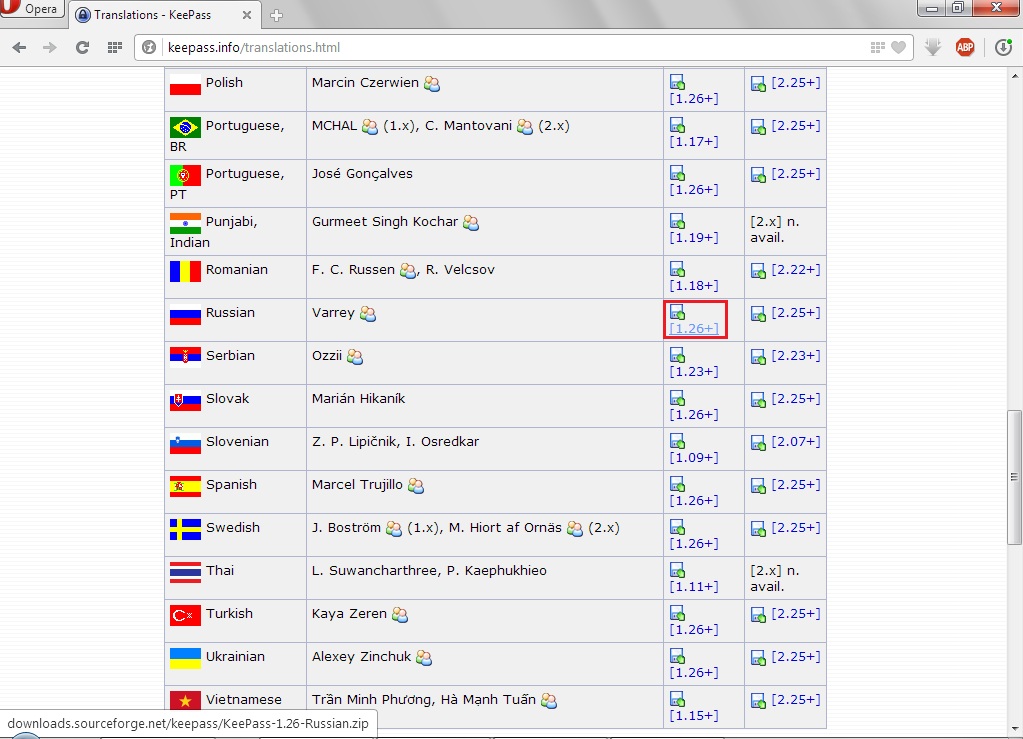Viewport: 1023px width, 739px height.
Task: Download Russian 1.26+ translation link
Action: [693, 328]
